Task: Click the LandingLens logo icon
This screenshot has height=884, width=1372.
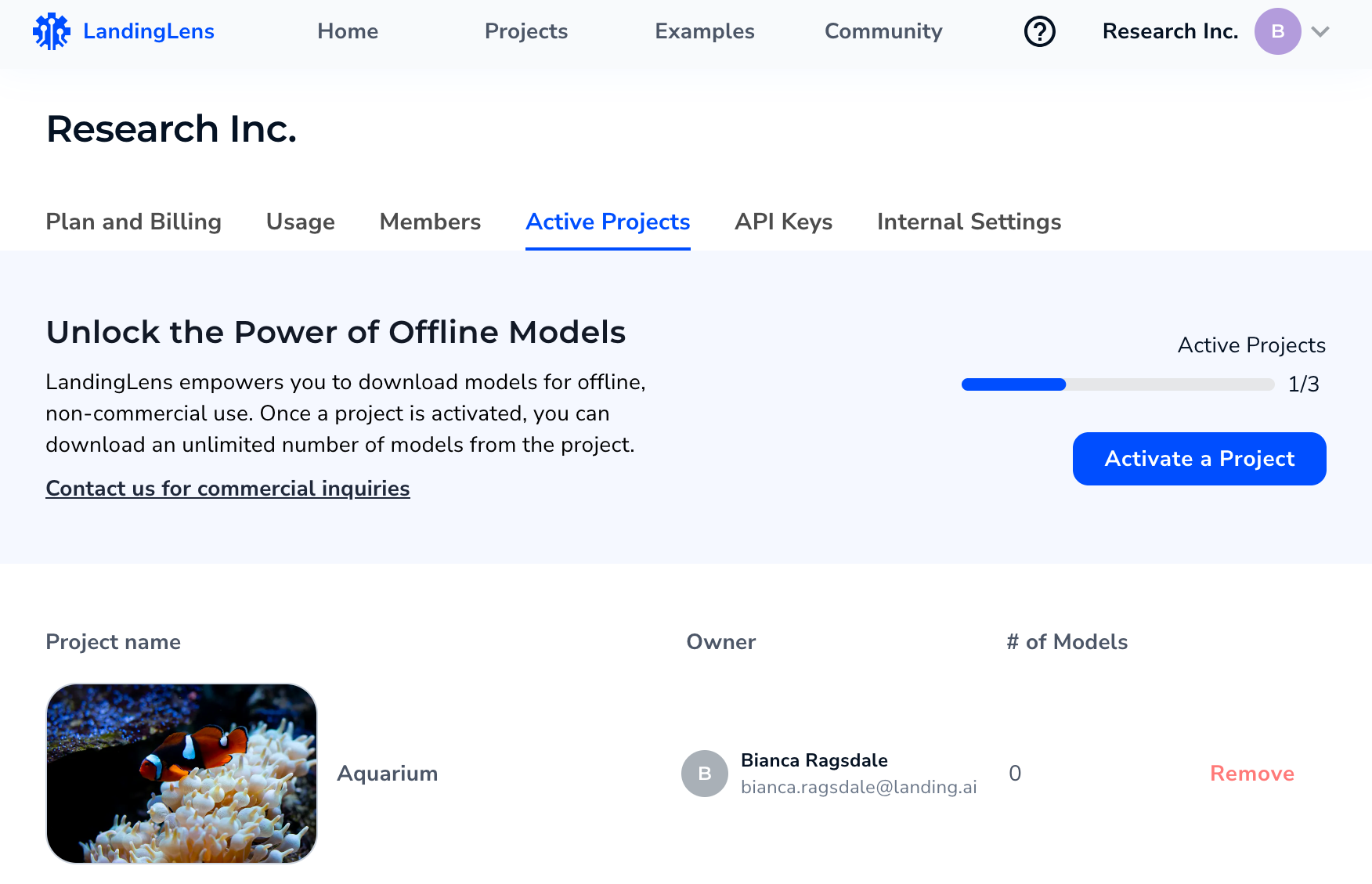Action: click(x=52, y=31)
